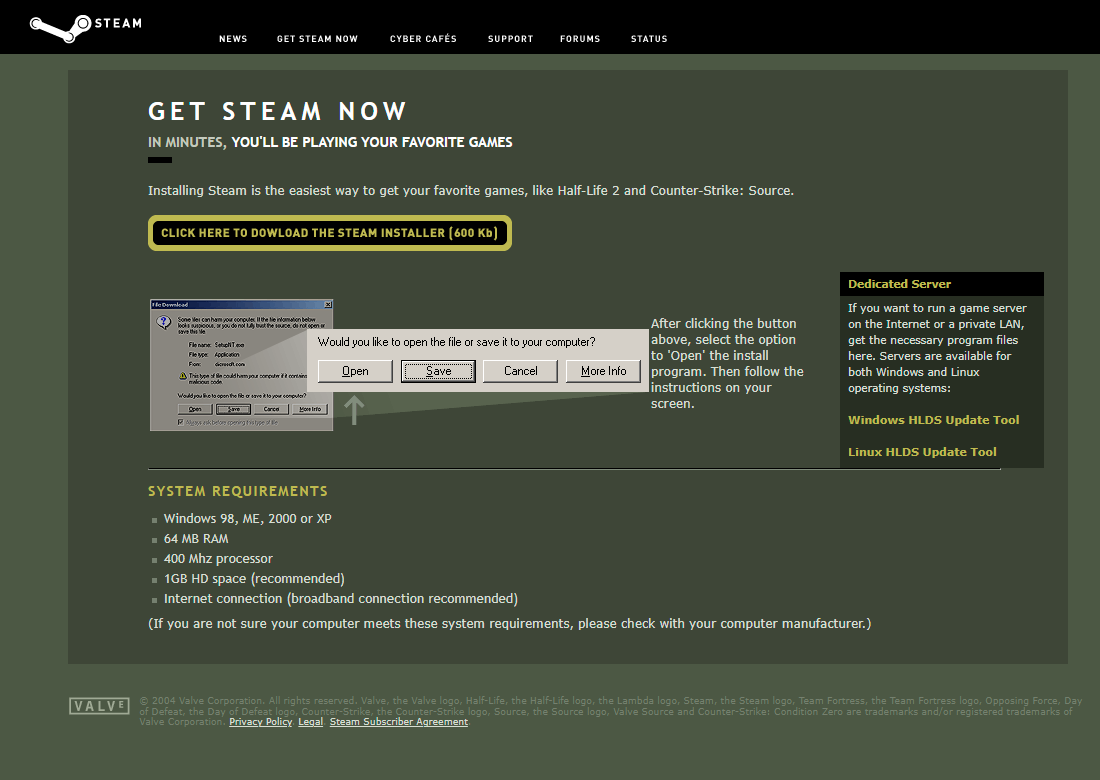
Task: Open the Support page
Action: pyautogui.click(x=511, y=39)
